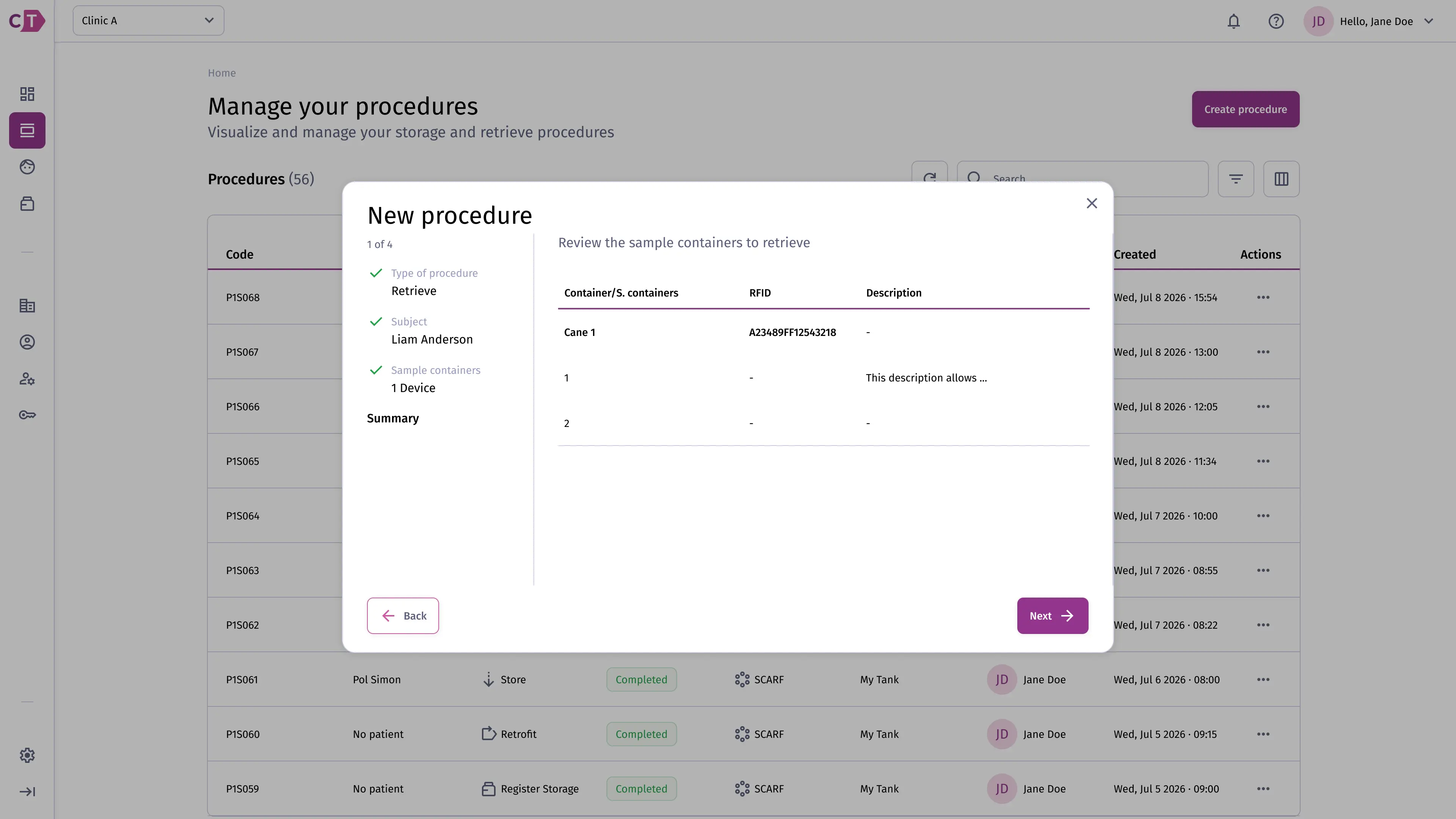Viewport: 1456px width, 819px height.
Task: Open the access key sidebar icon
Action: pyautogui.click(x=27, y=415)
